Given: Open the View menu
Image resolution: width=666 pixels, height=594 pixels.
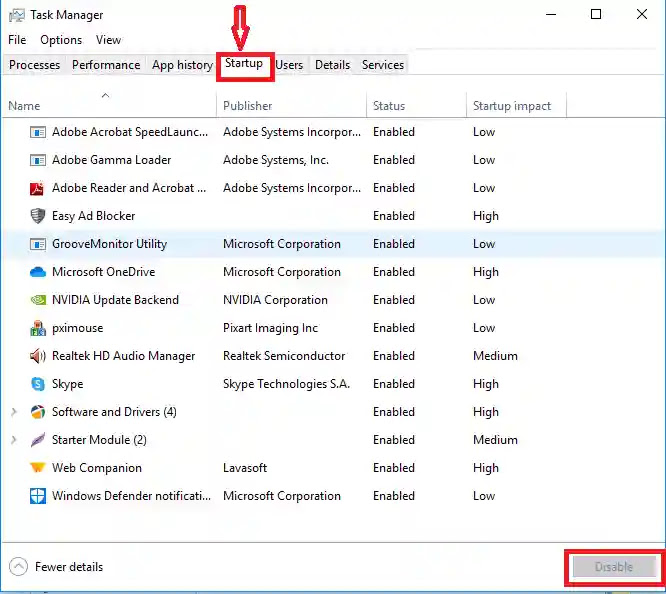Looking at the screenshot, I should coord(108,40).
